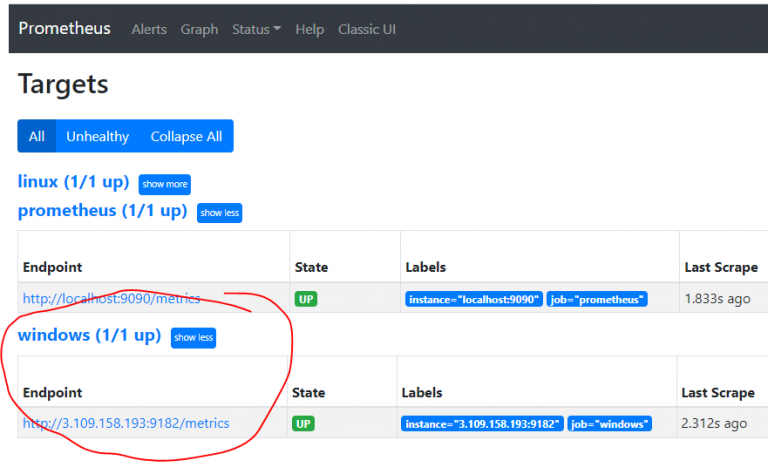
Task: Click the job="prometheus" label badge
Action: [x=597, y=299]
